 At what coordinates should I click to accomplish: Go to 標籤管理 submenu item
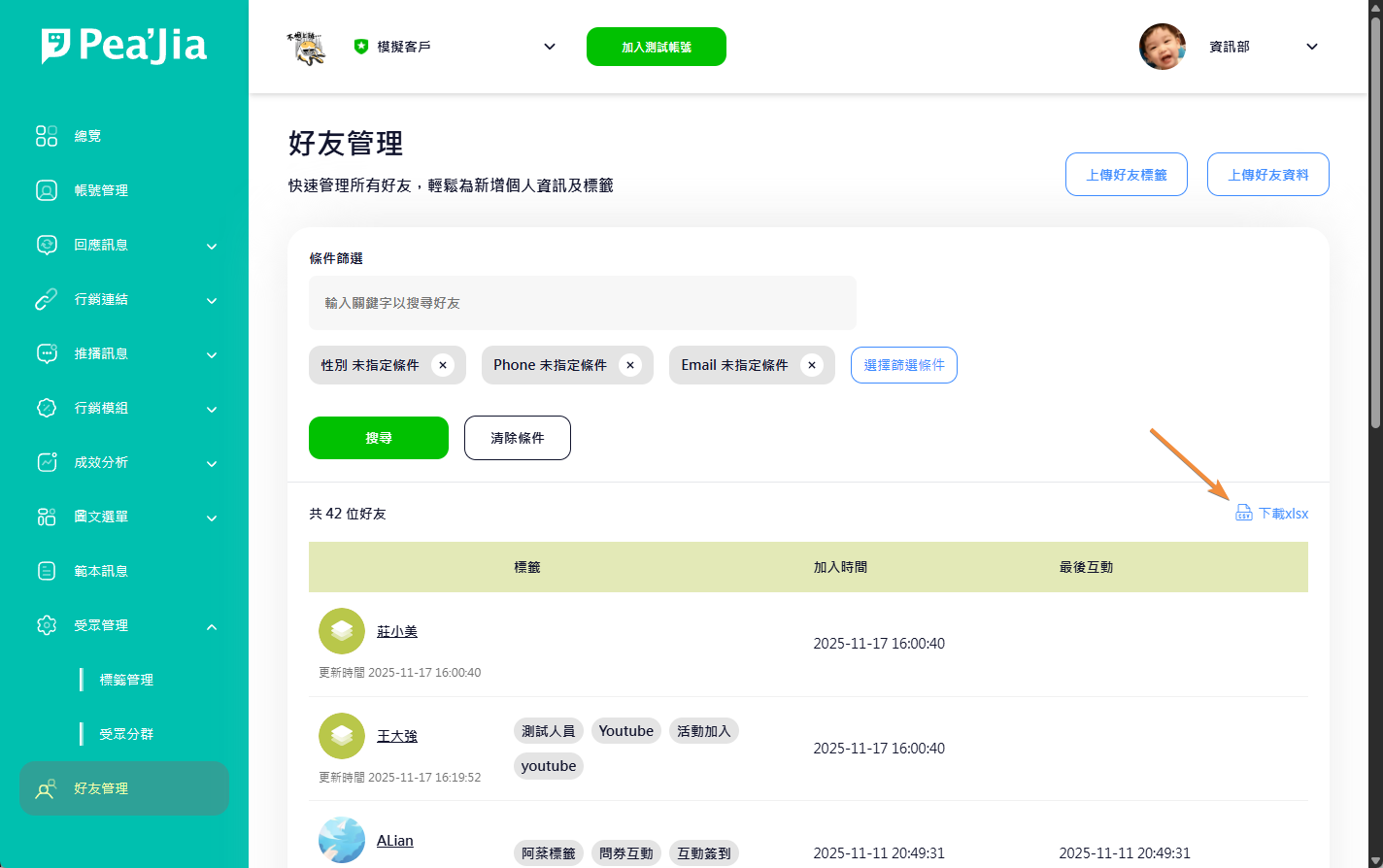(126, 680)
